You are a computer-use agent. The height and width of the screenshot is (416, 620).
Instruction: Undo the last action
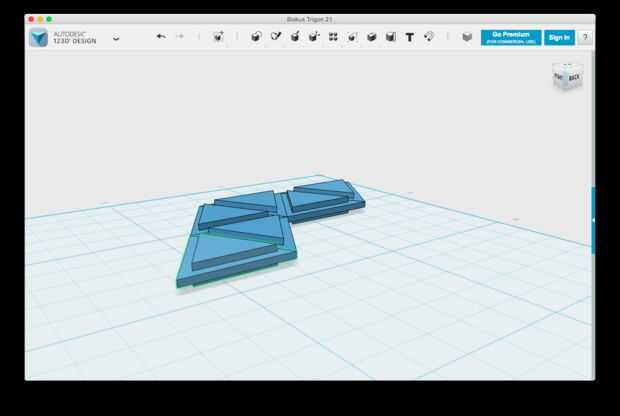coord(161,36)
